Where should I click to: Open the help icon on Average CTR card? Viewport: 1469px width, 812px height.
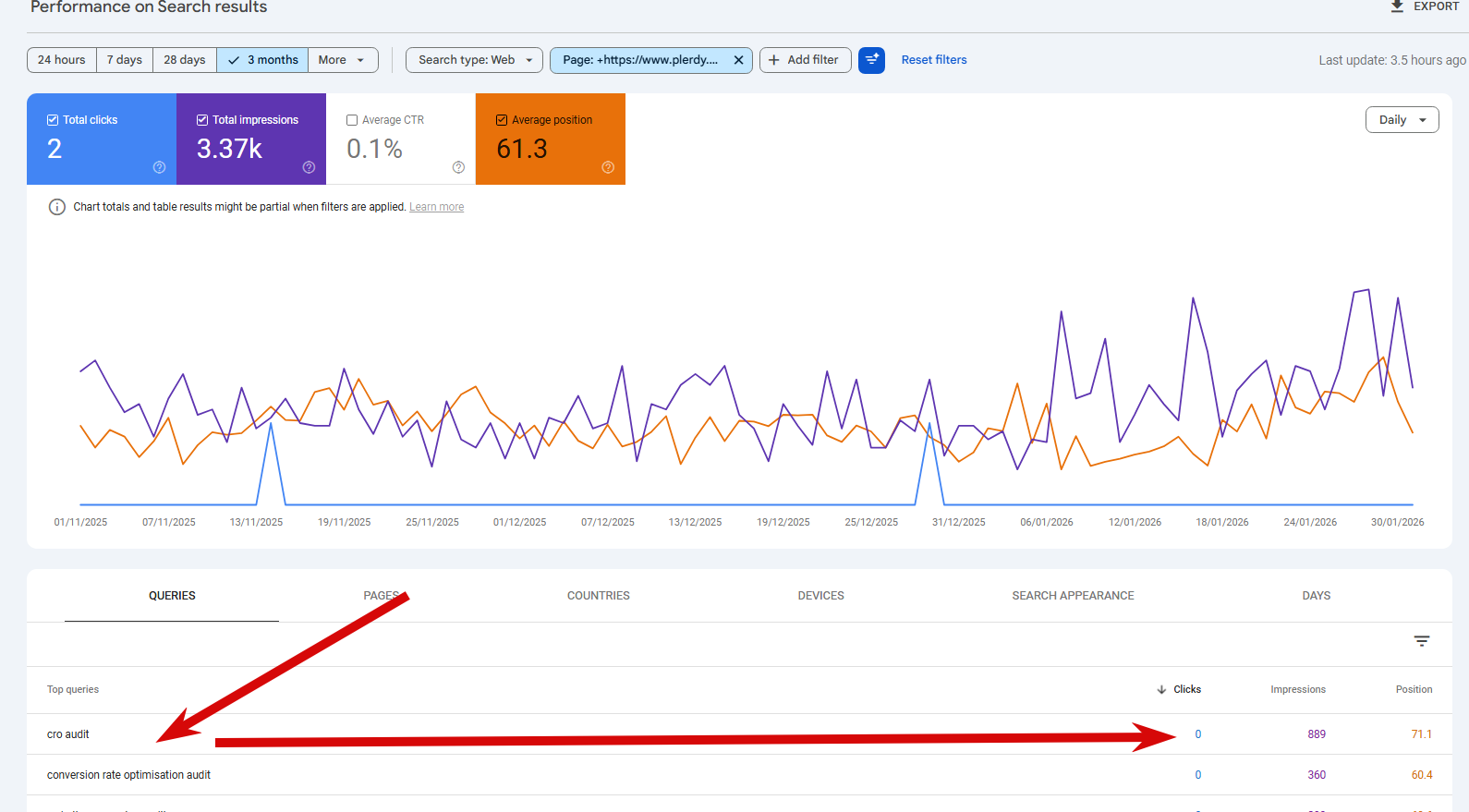pyautogui.click(x=458, y=167)
